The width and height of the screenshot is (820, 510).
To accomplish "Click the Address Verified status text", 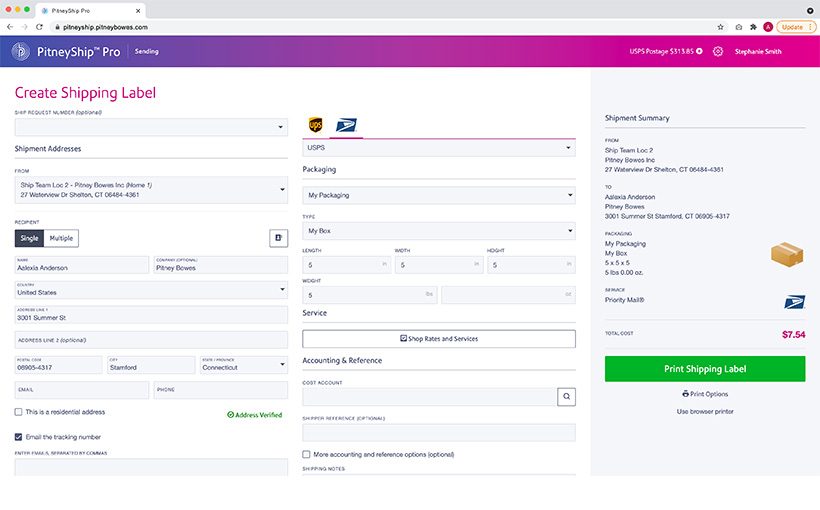I will (x=255, y=415).
